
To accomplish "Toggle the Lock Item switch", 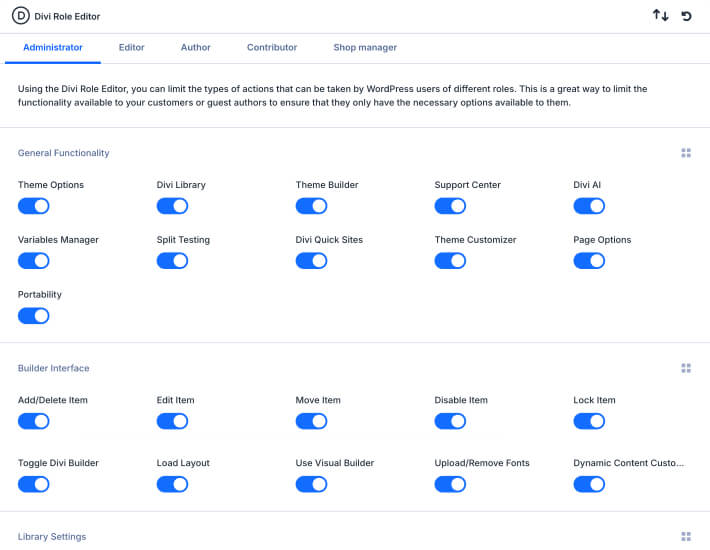I will pyautogui.click(x=589, y=421).
